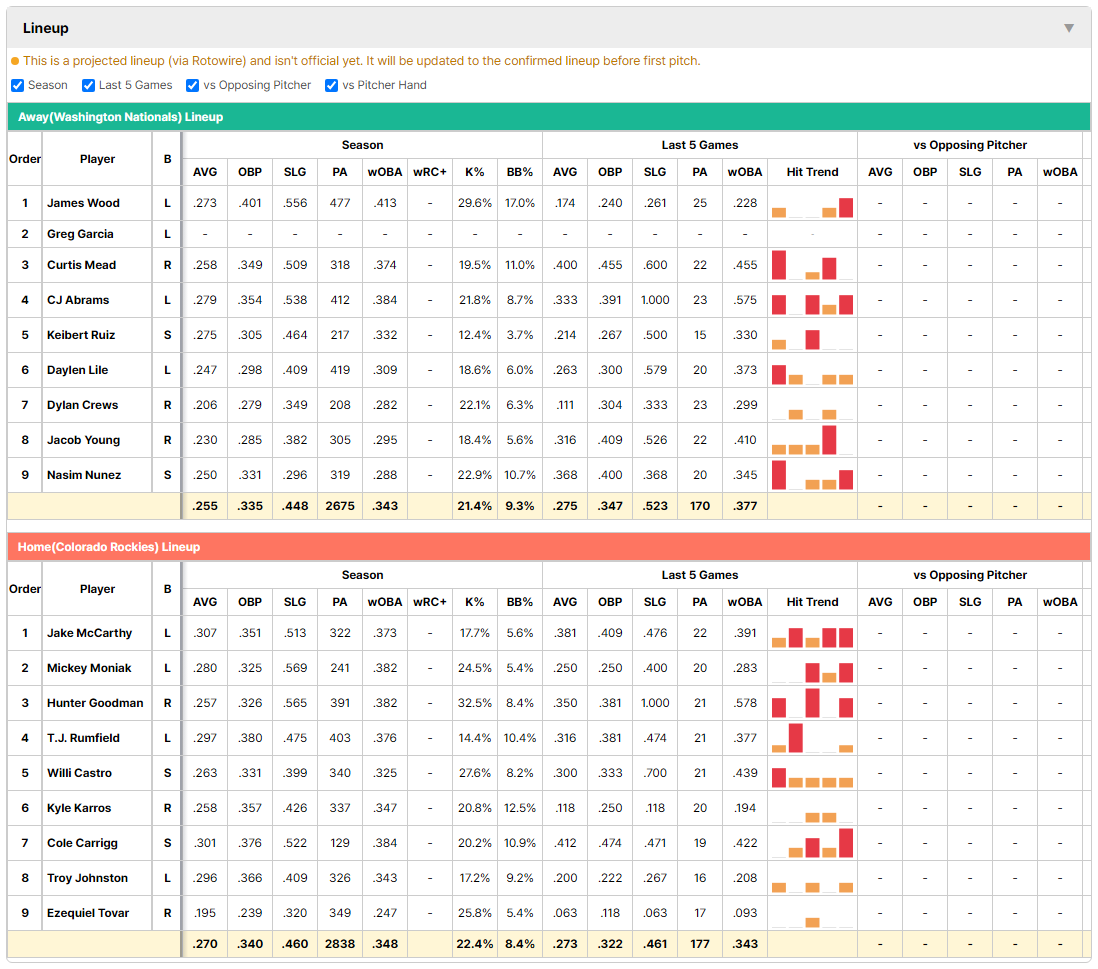Toggle the Last 5 Games checkbox

coord(88,85)
